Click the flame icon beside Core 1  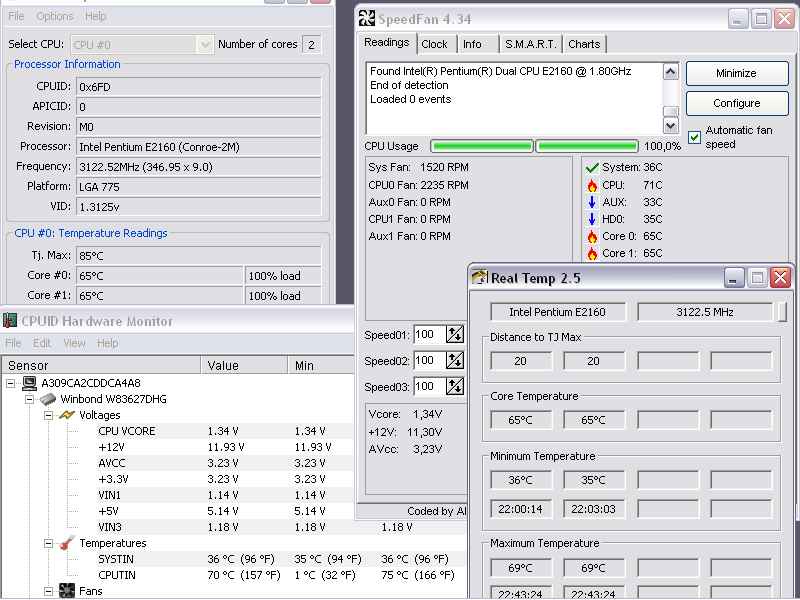tap(592, 253)
